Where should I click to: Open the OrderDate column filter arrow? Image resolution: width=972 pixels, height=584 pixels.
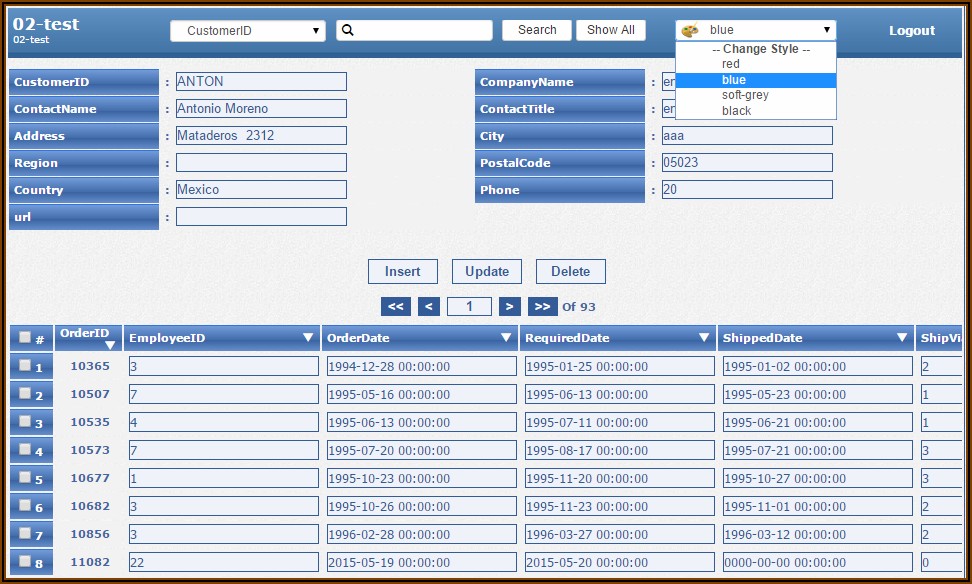(504, 337)
